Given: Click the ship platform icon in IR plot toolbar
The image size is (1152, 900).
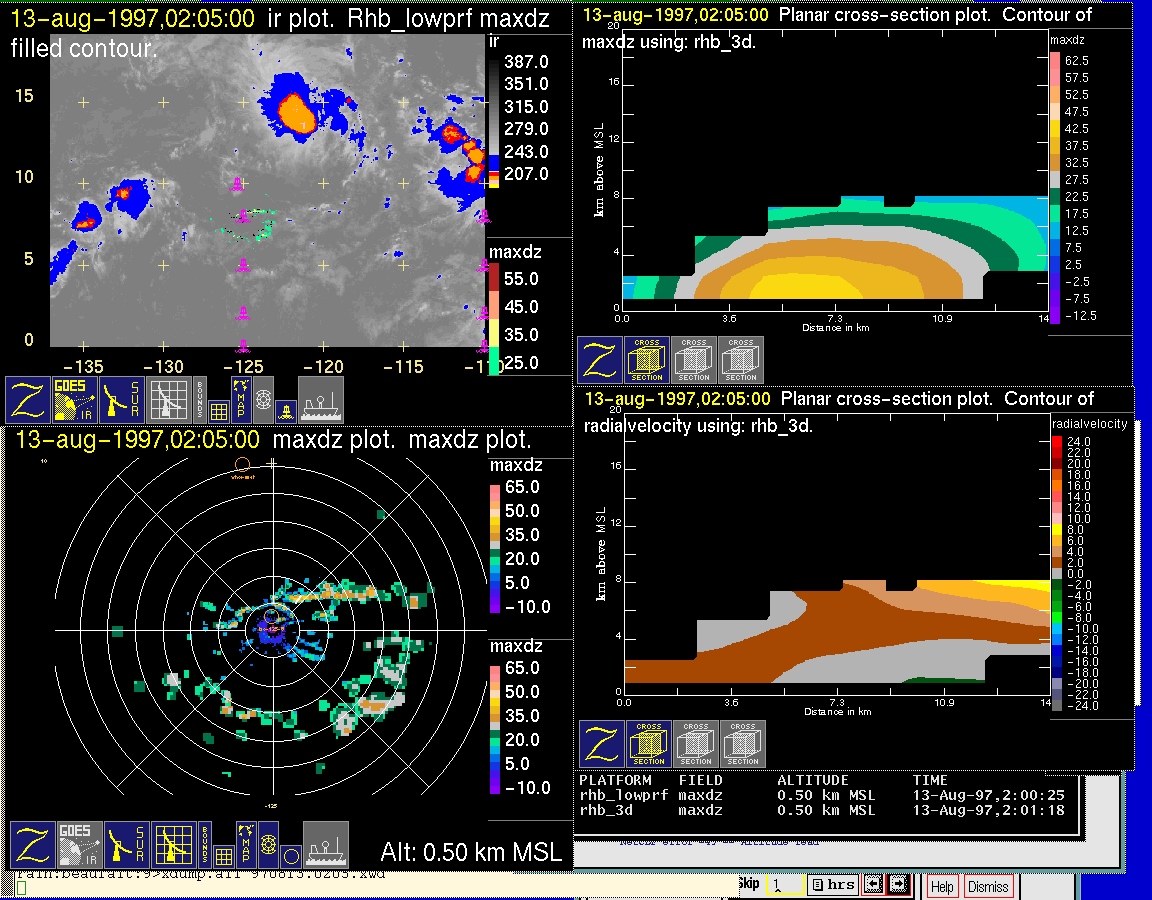Looking at the screenshot, I should tap(321, 399).
